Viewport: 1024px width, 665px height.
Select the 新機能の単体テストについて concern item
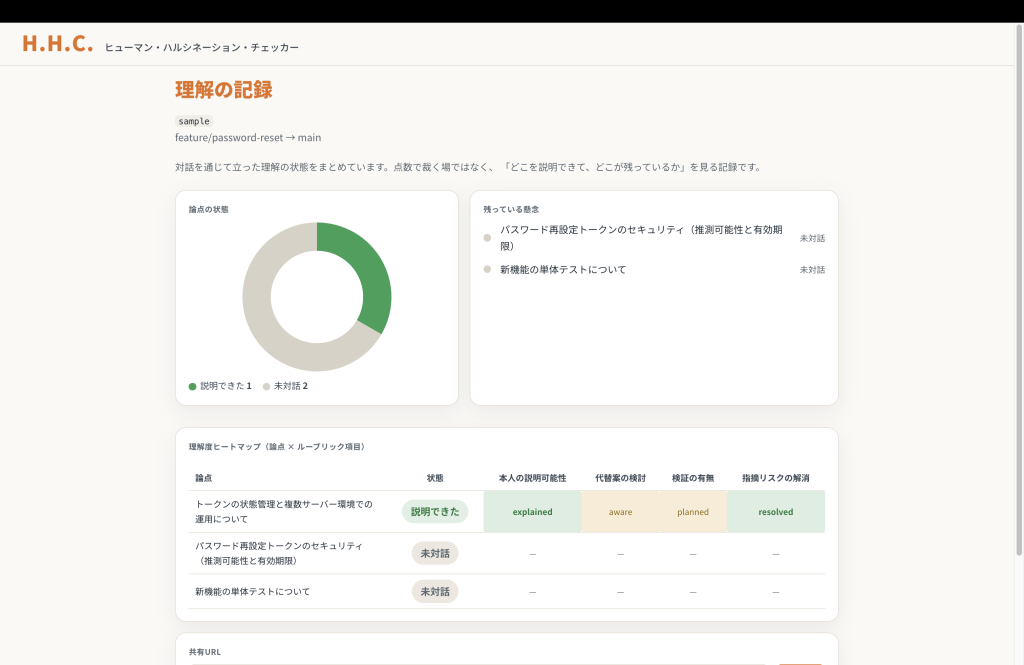pos(654,269)
